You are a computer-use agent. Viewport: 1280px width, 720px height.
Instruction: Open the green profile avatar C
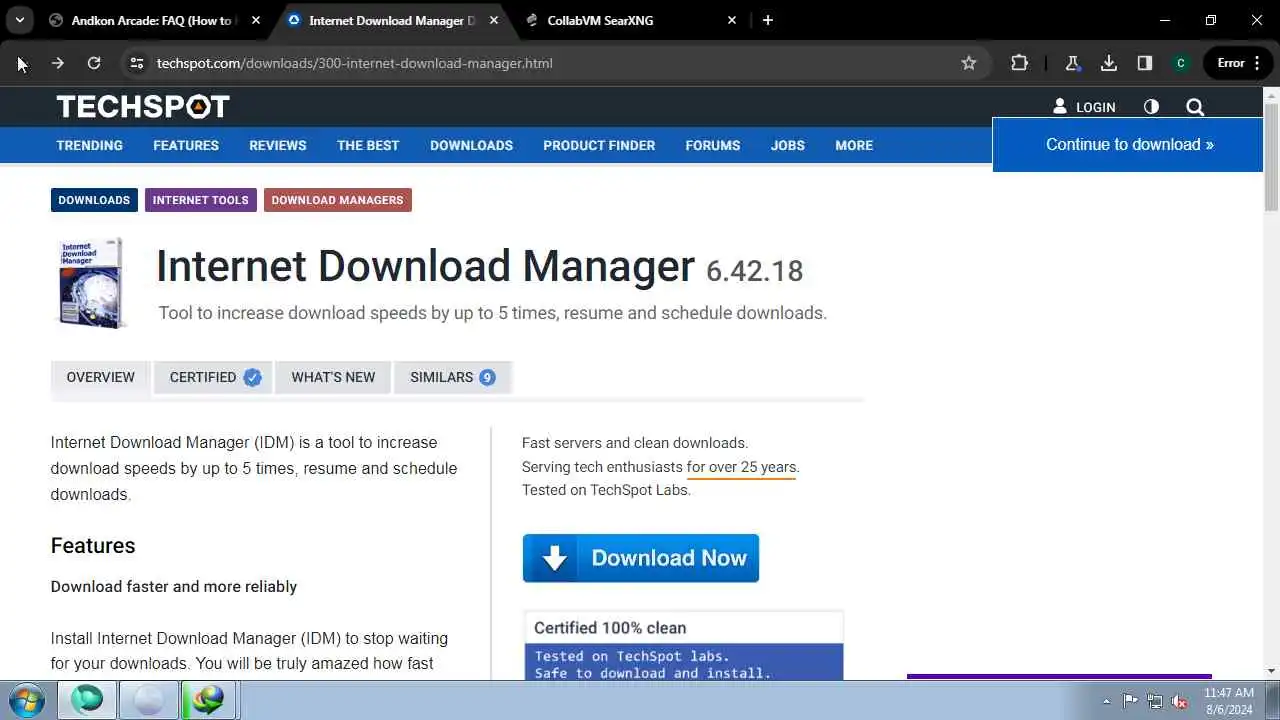click(1181, 63)
